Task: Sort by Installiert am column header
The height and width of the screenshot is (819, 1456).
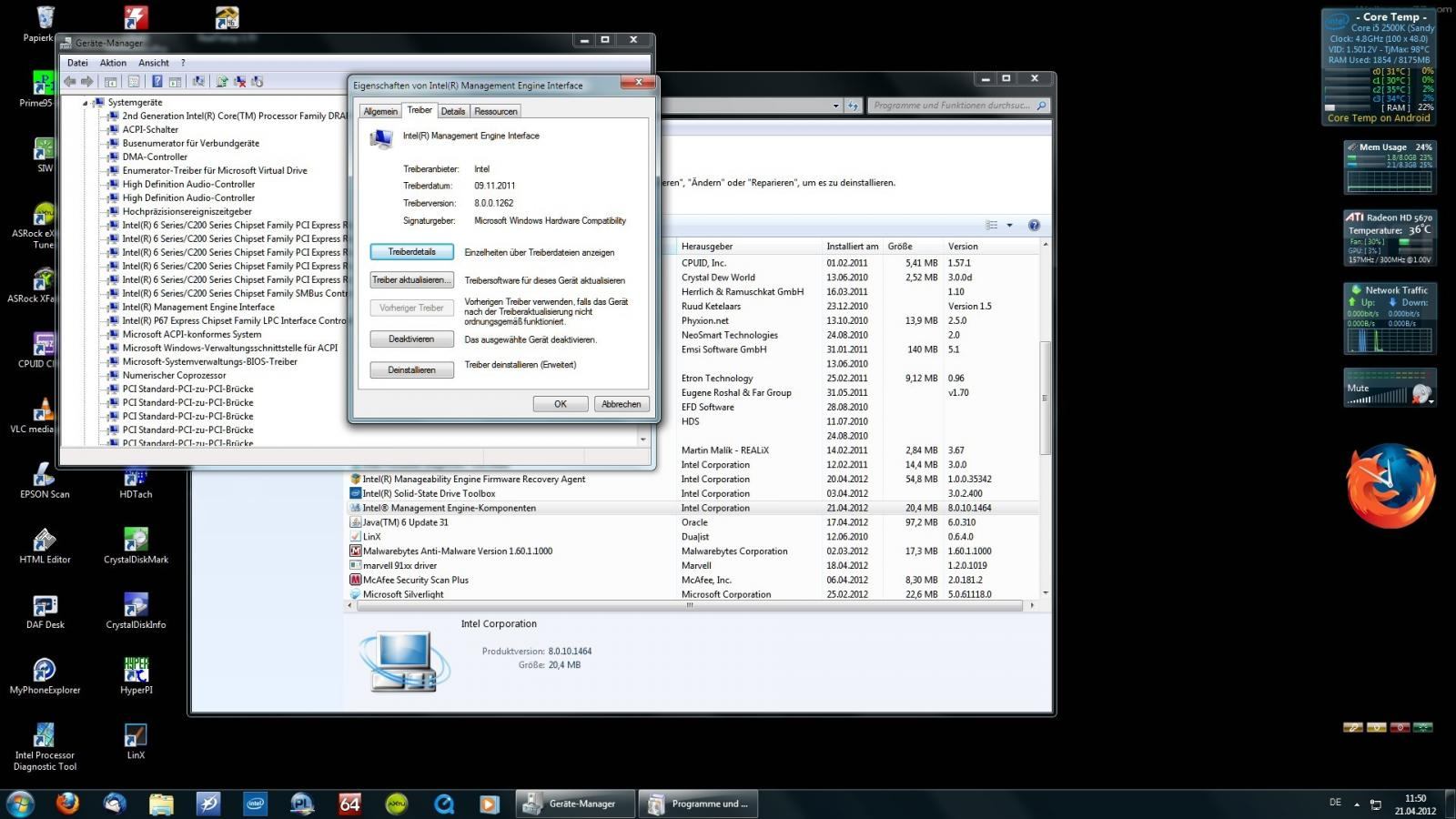Action: click(x=852, y=246)
